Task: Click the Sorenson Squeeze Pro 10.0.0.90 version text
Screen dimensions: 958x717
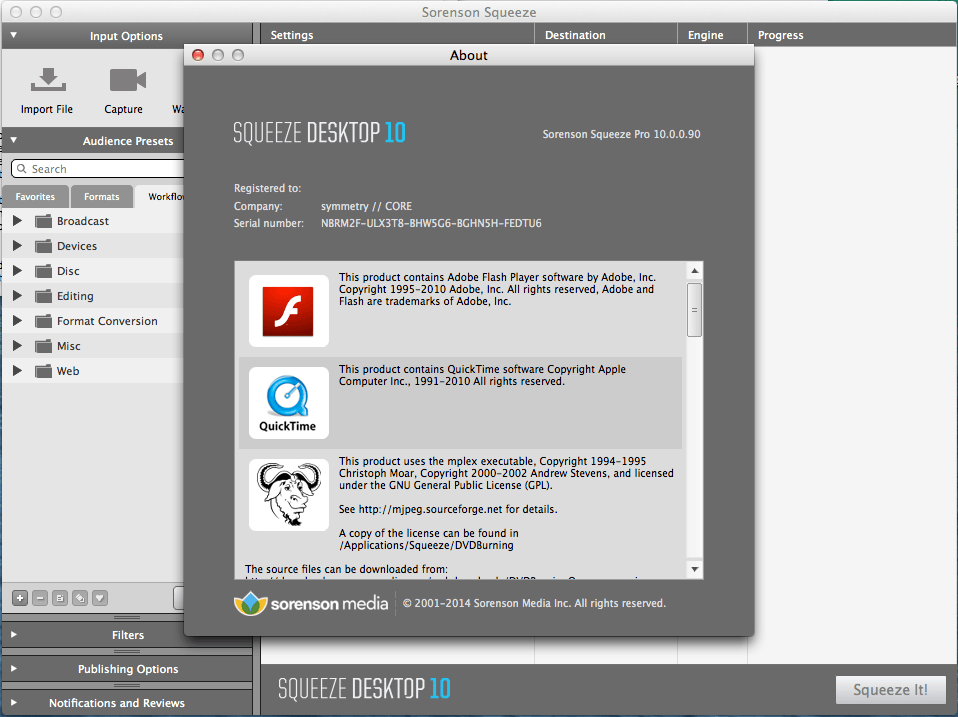Action: [x=621, y=134]
